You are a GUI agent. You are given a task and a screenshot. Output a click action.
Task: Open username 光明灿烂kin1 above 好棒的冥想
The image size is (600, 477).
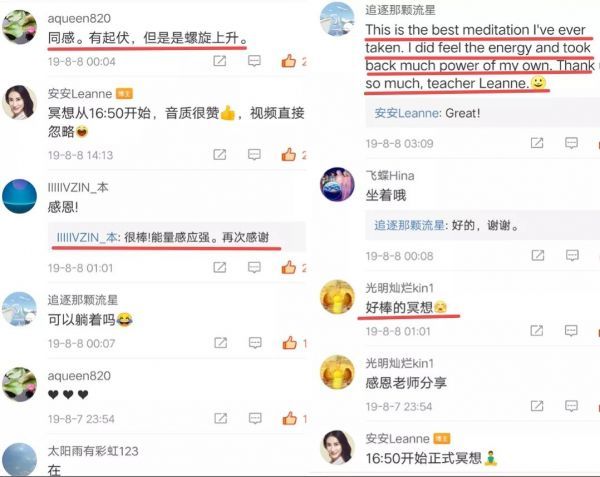tap(399, 288)
